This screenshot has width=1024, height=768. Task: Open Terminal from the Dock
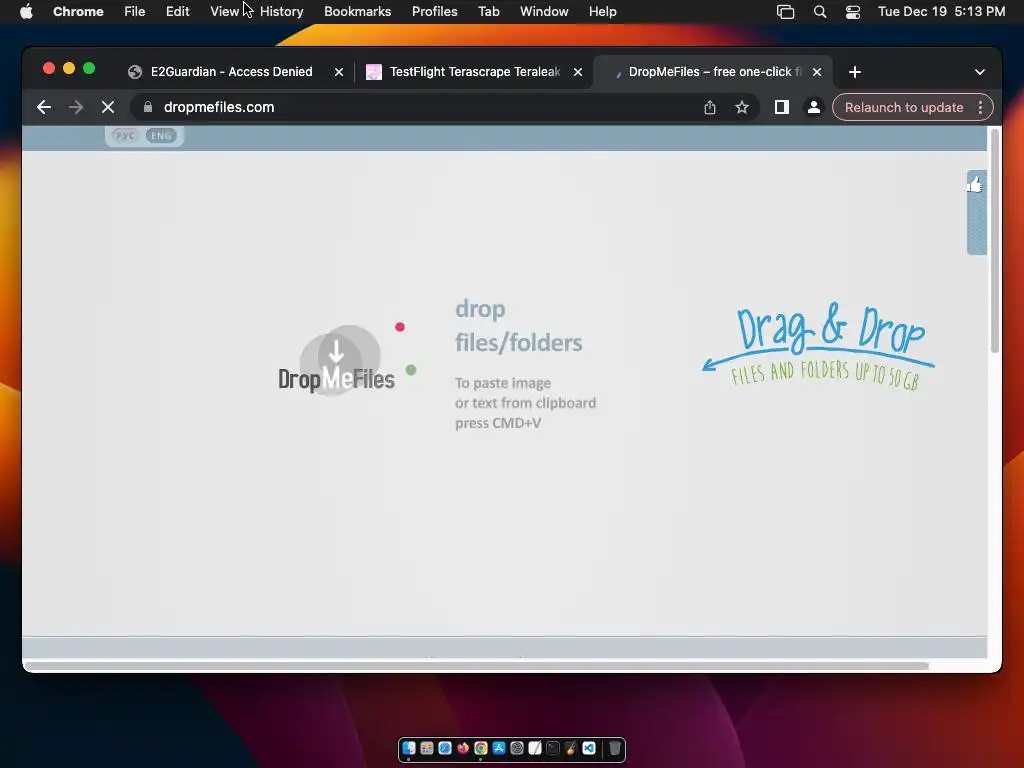click(552, 748)
